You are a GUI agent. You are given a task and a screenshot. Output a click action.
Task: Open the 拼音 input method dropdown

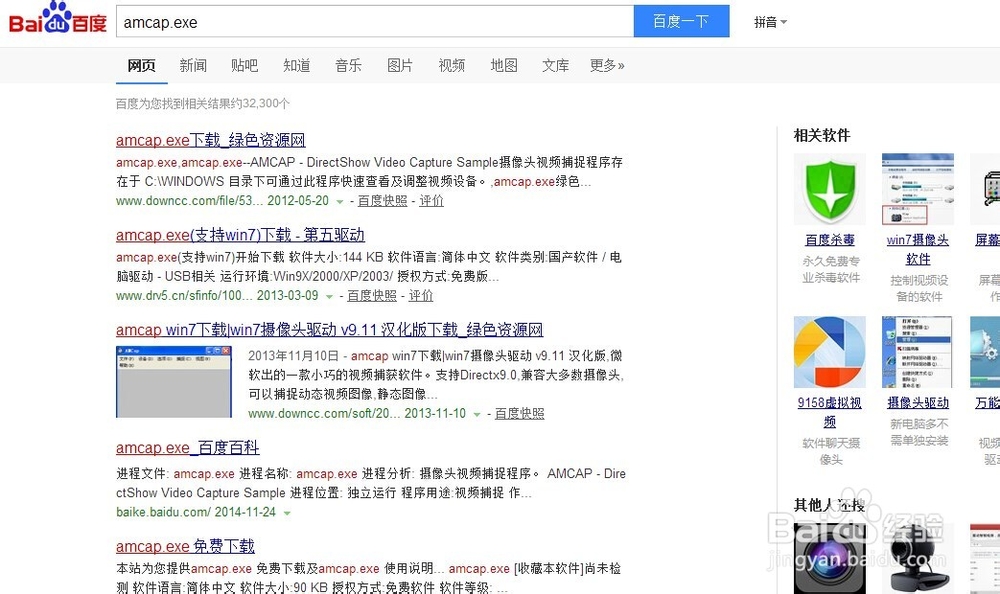[770, 22]
